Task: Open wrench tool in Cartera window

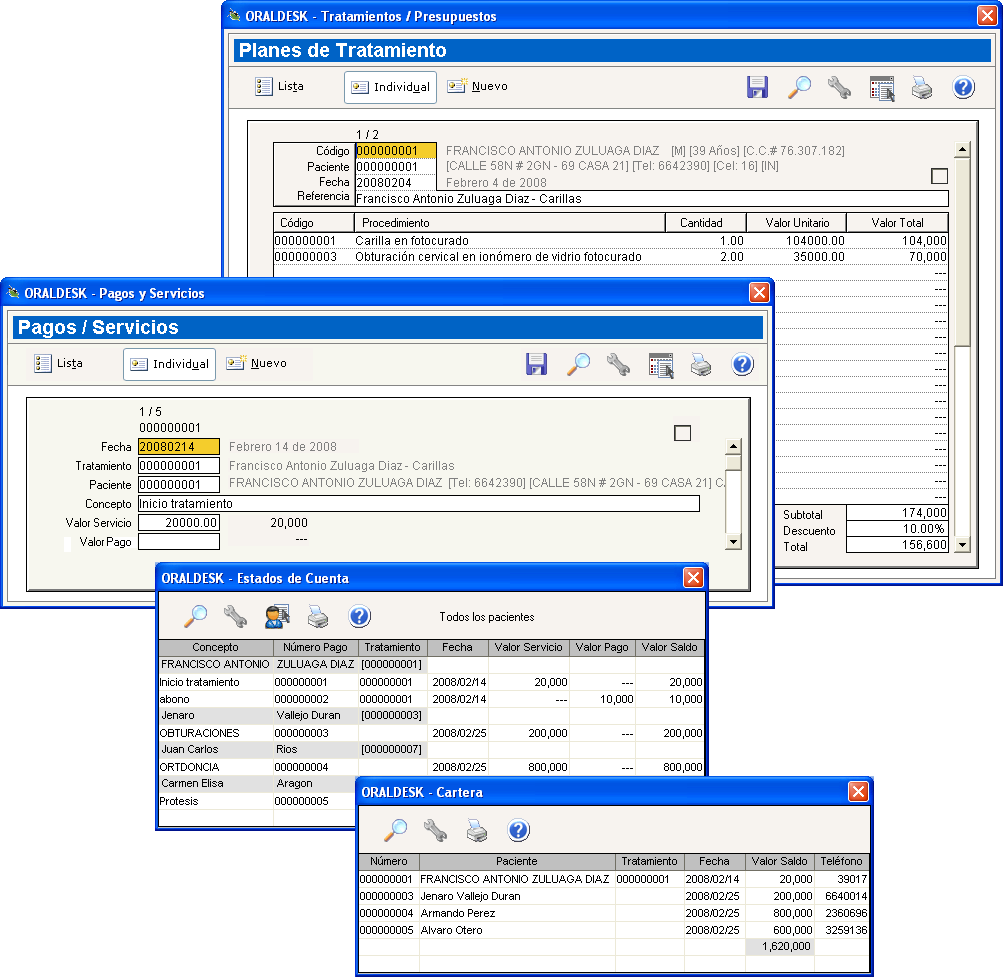Action: 436,830
